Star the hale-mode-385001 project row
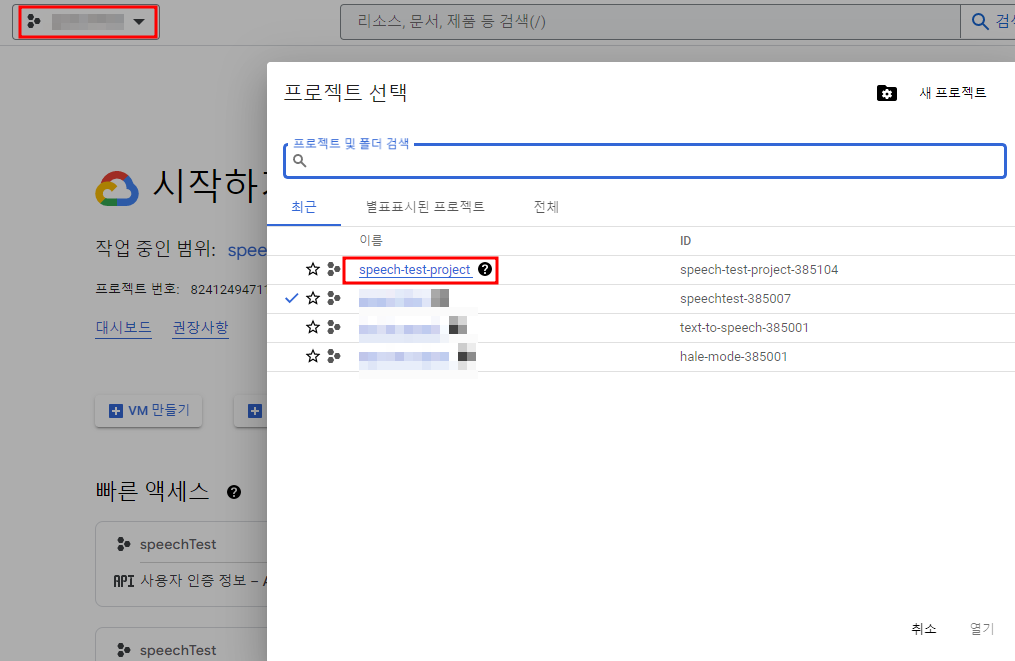Screen dimensions: 1015x661 [313, 357]
